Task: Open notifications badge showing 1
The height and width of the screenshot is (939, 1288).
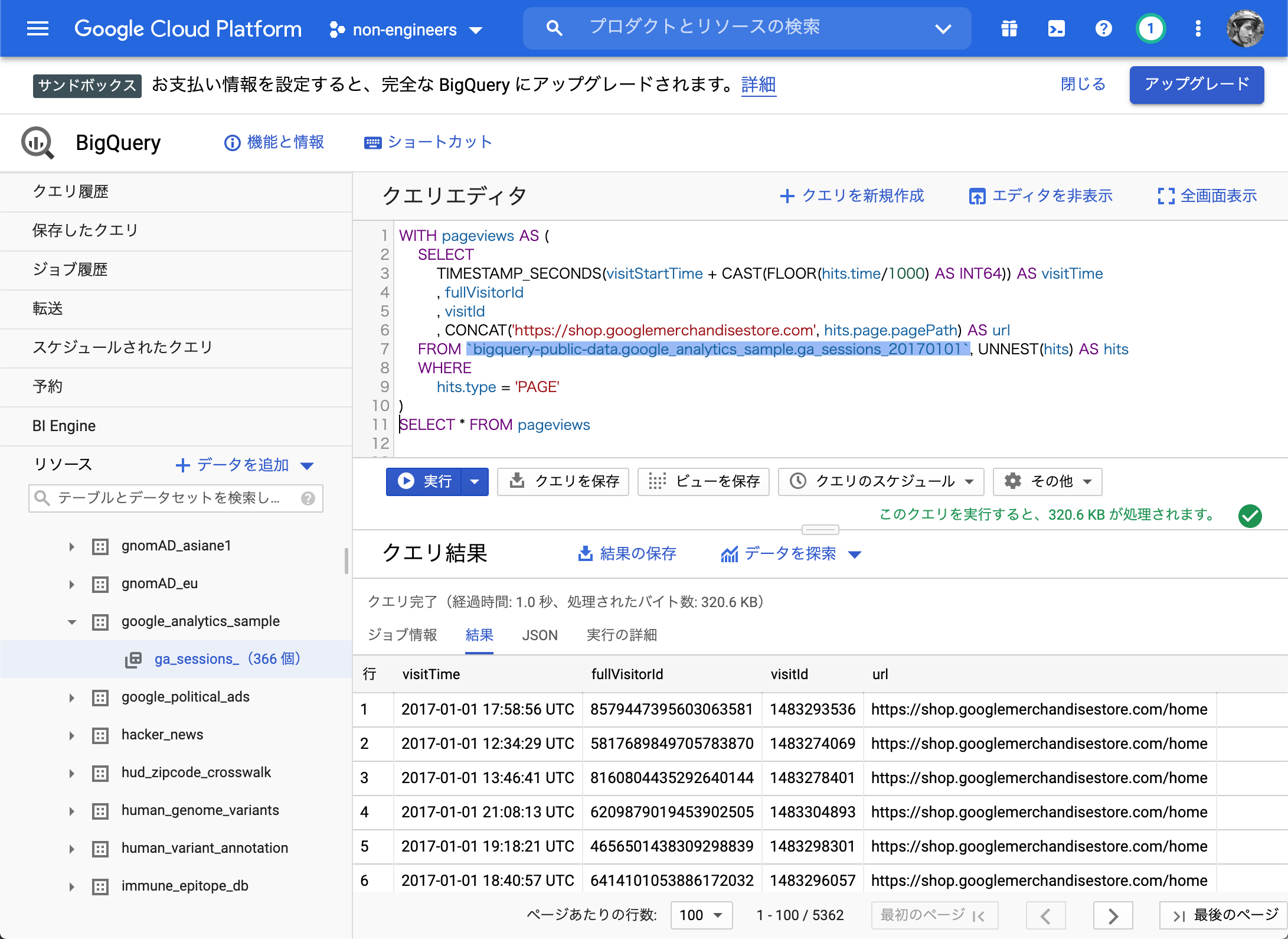Action: click(x=1150, y=28)
